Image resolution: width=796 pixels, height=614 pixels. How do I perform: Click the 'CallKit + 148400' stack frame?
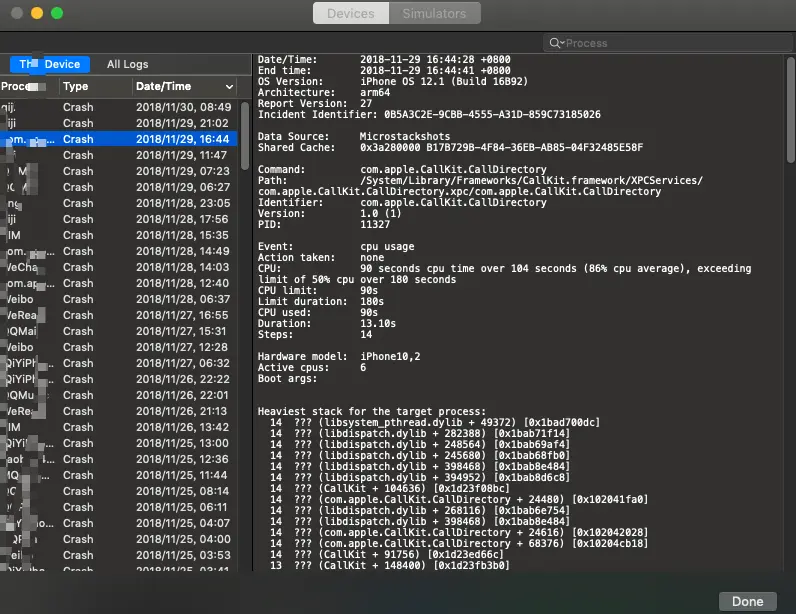click(389, 565)
